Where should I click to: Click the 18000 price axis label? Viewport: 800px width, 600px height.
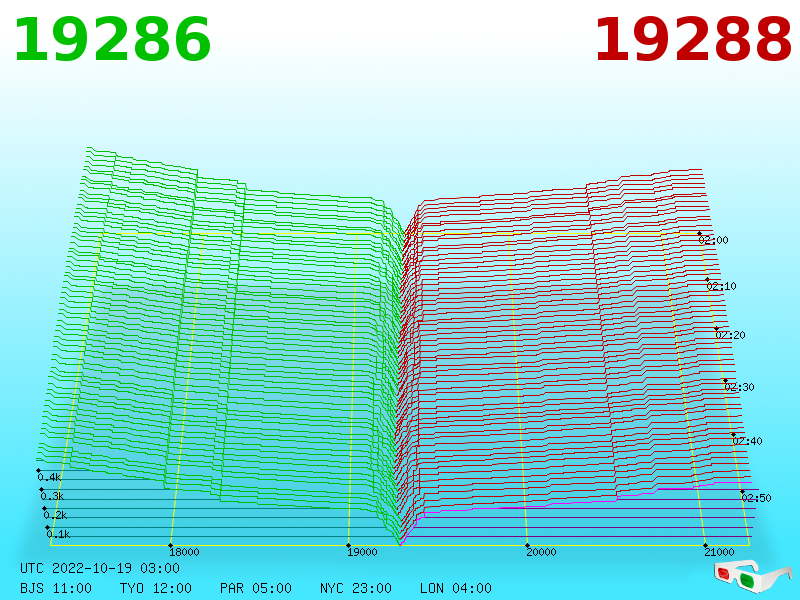tap(184, 552)
